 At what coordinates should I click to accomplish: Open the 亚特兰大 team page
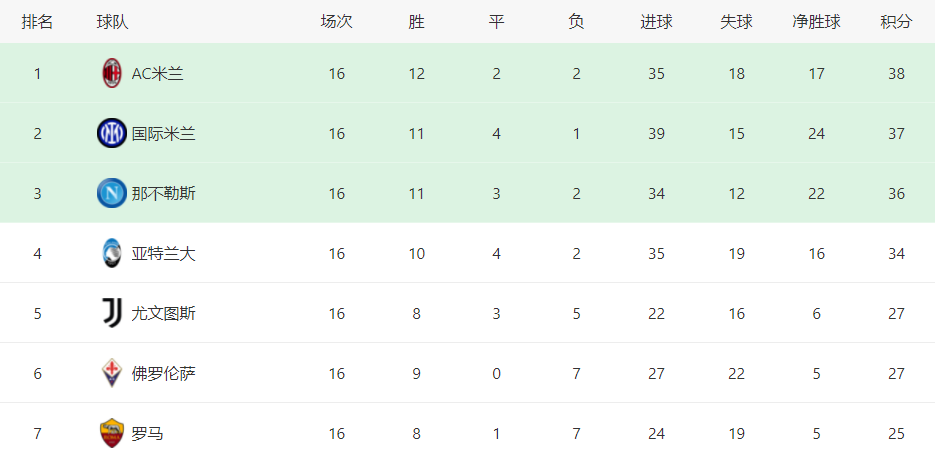click(163, 254)
